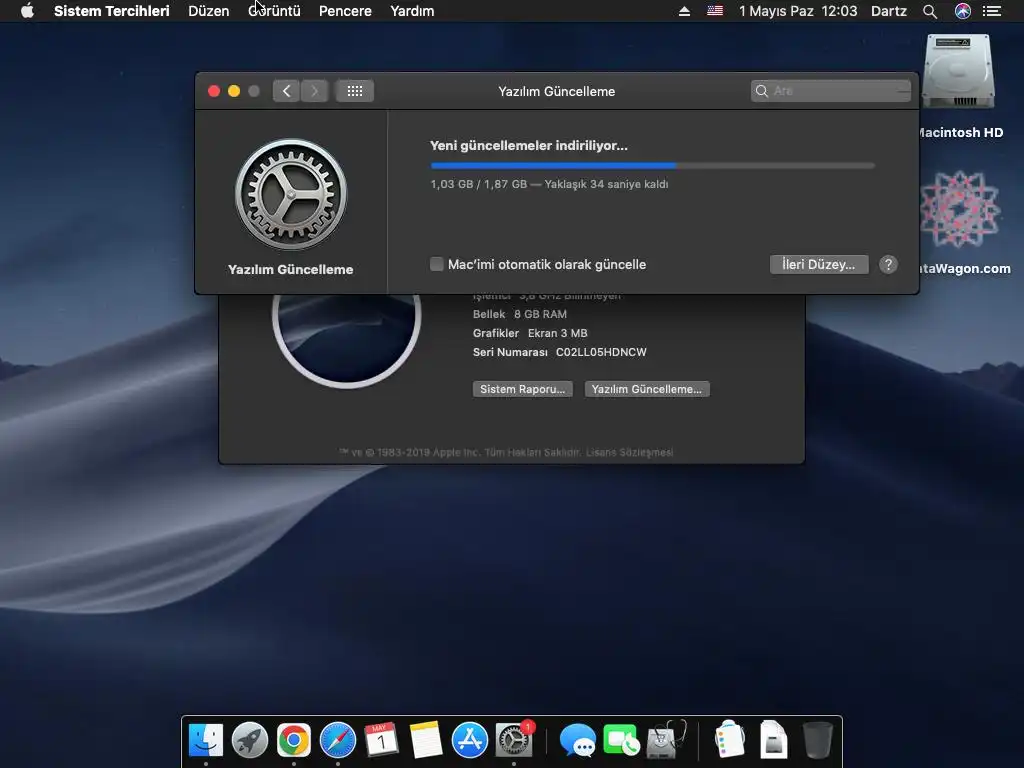The height and width of the screenshot is (768, 1024).
Task: Open the Apple menu
Action: (x=27, y=11)
